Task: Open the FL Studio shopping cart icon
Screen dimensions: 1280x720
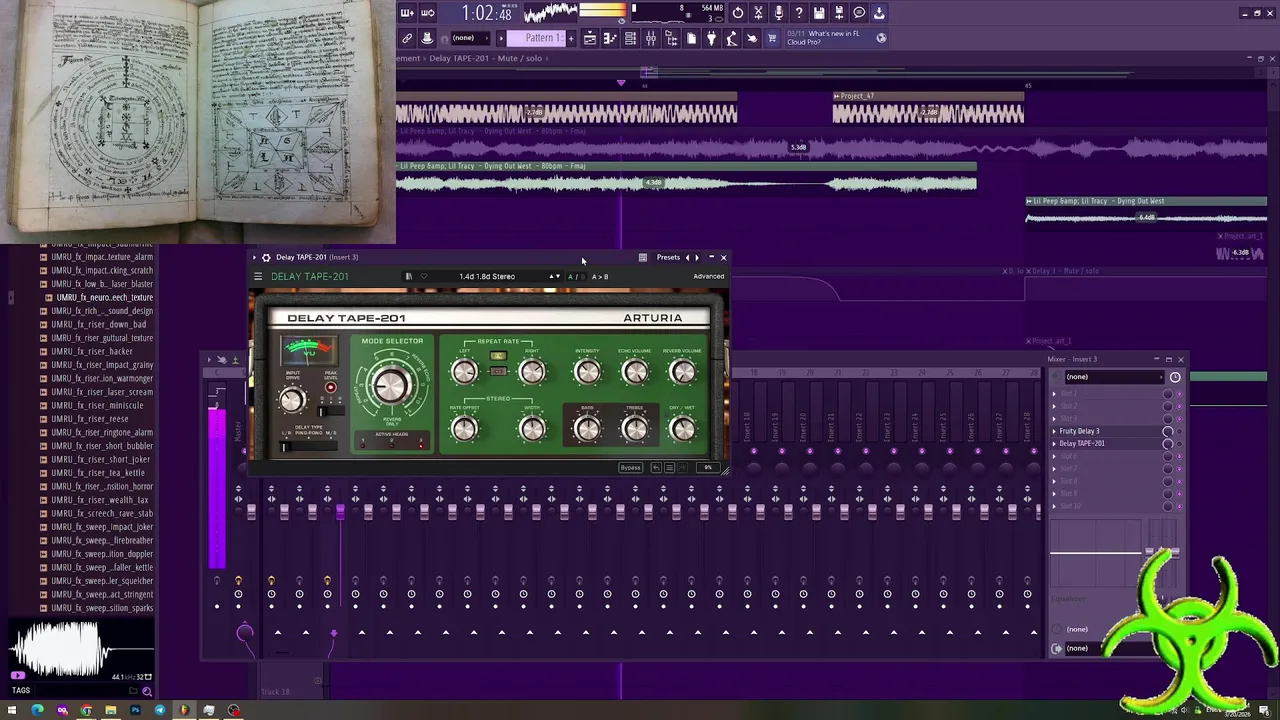Action: [x=772, y=38]
